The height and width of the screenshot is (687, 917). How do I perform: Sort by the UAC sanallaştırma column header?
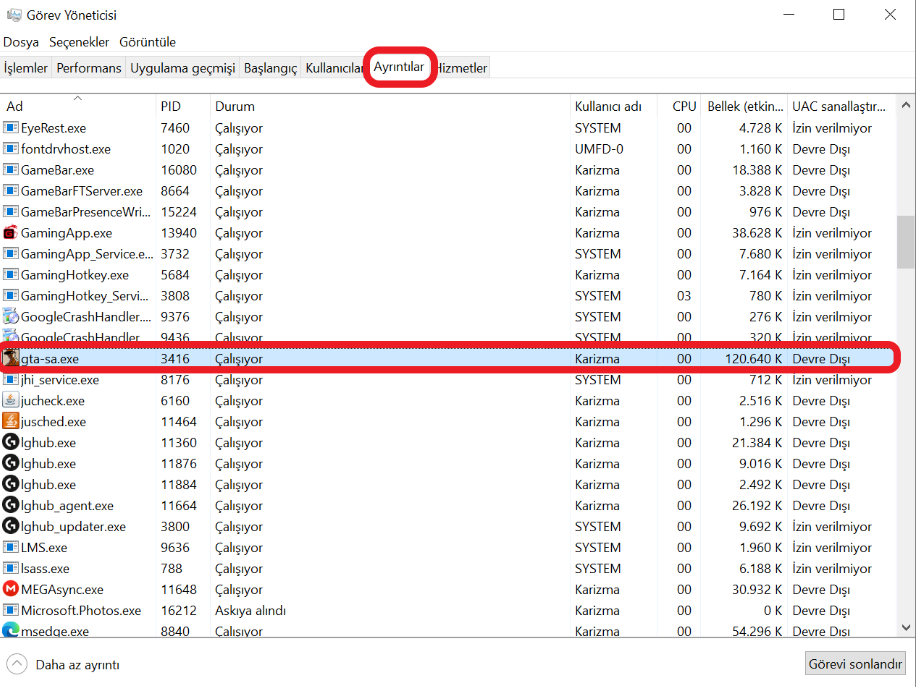coord(841,106)
